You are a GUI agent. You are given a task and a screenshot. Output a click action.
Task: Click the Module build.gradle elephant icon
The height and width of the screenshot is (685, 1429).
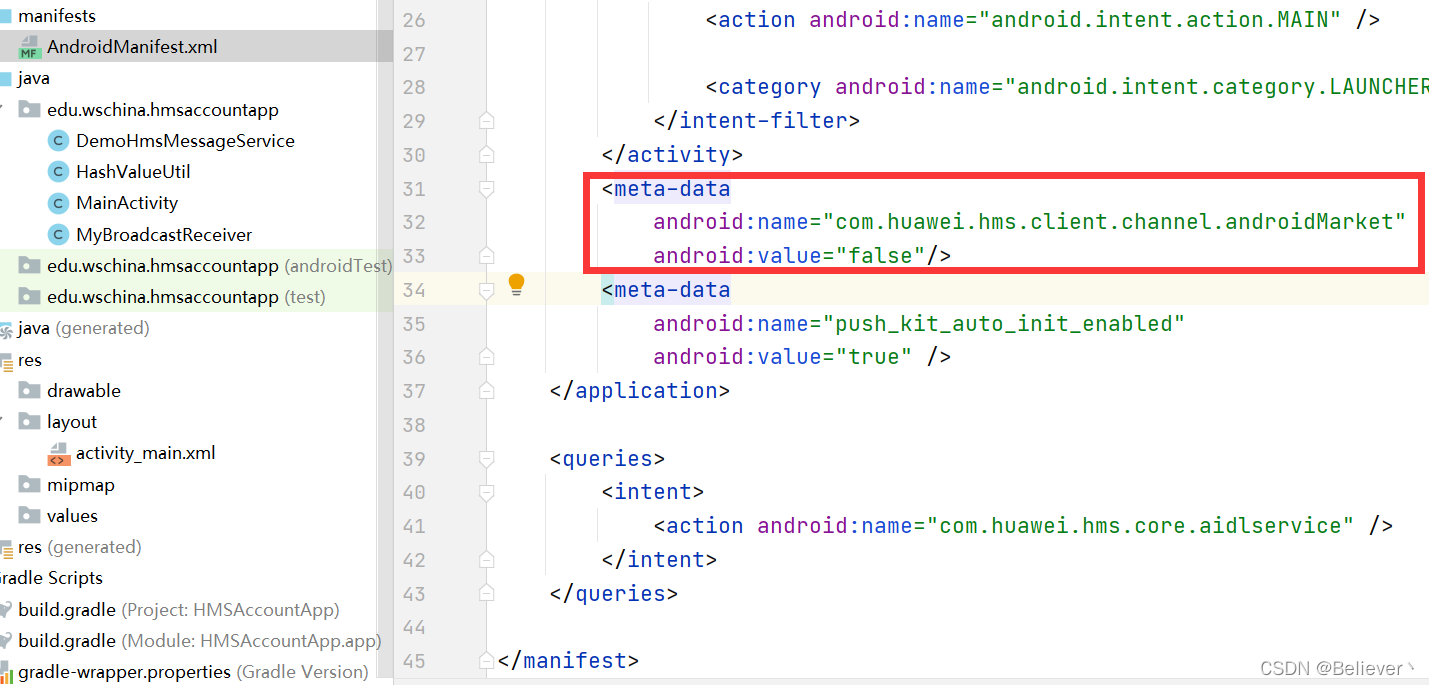click(5, 641)
